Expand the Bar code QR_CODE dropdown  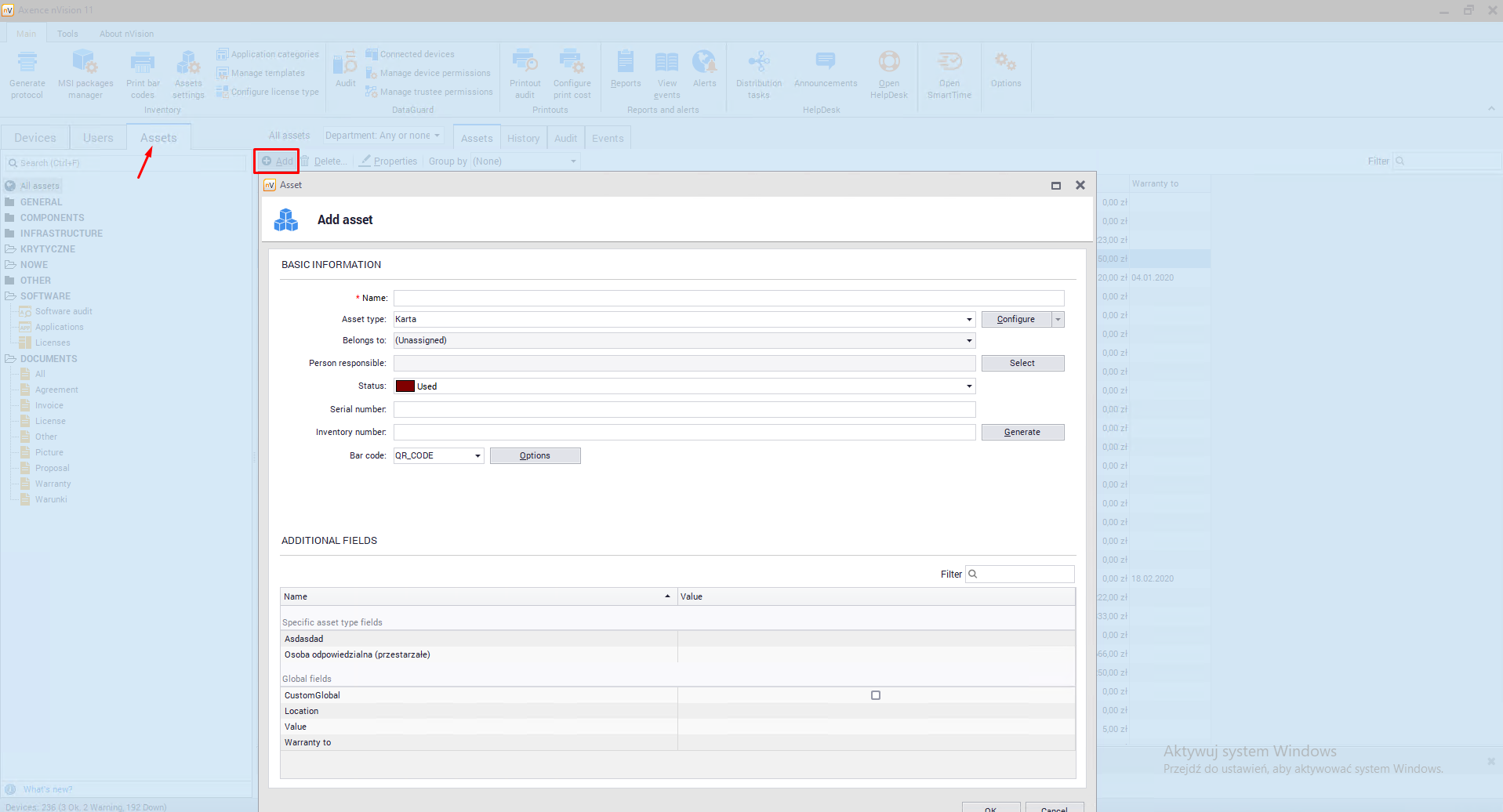coord(477,456)
